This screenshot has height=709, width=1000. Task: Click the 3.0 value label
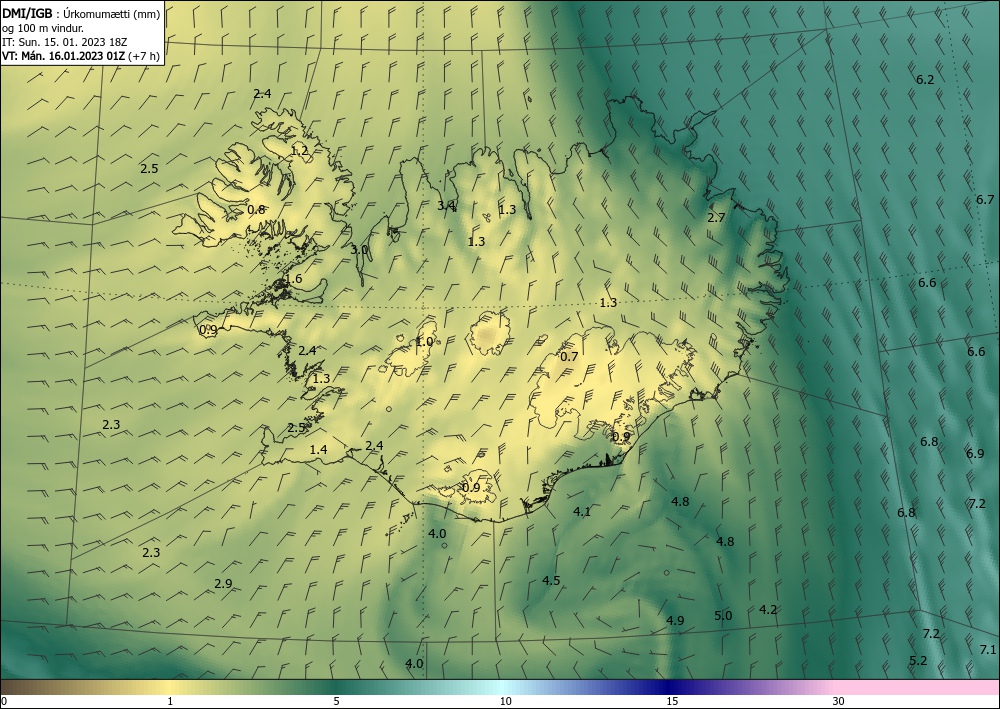359,250
